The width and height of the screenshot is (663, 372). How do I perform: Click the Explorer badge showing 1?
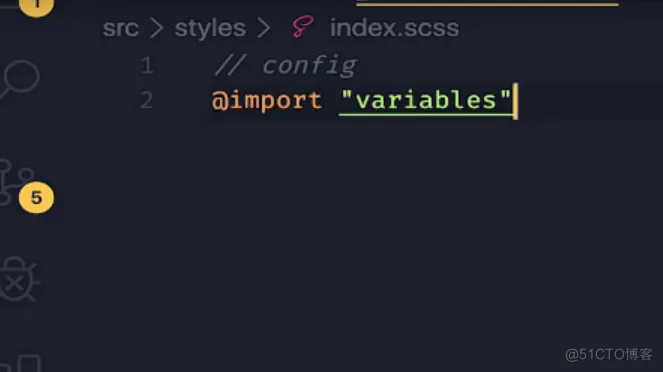pos(36,6)
